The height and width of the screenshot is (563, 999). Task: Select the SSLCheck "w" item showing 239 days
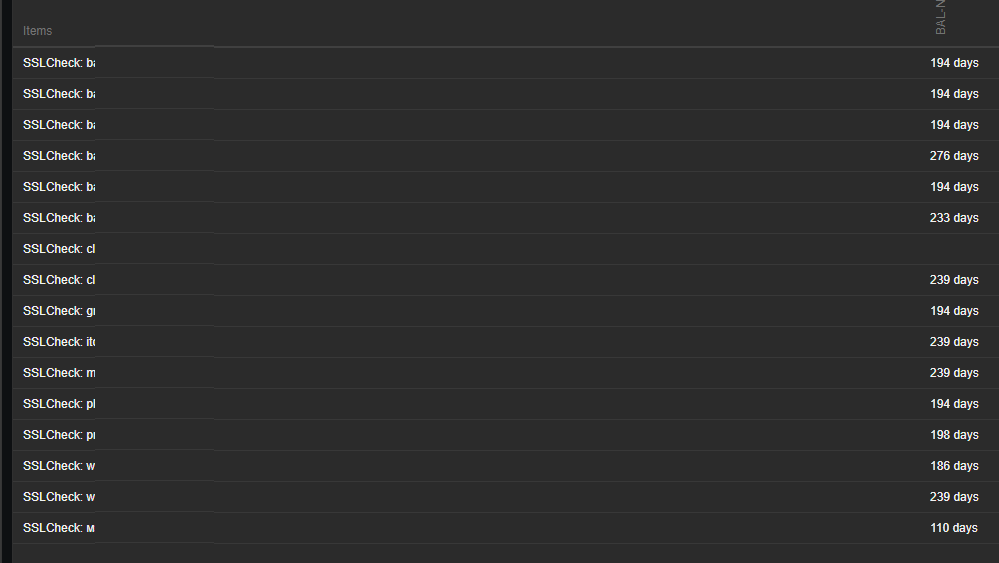click(59, 497)
